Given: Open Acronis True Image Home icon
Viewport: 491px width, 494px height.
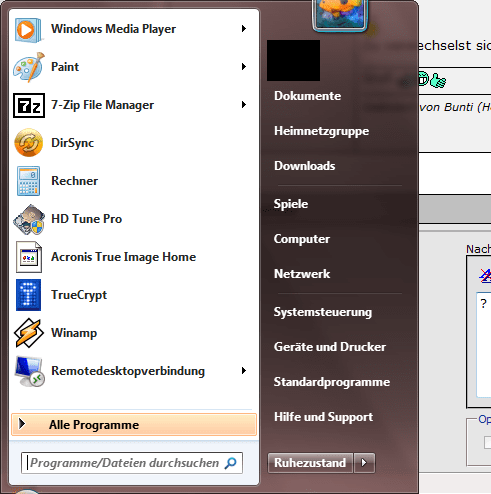Looking at the screenshot, I should coord(29,257).
